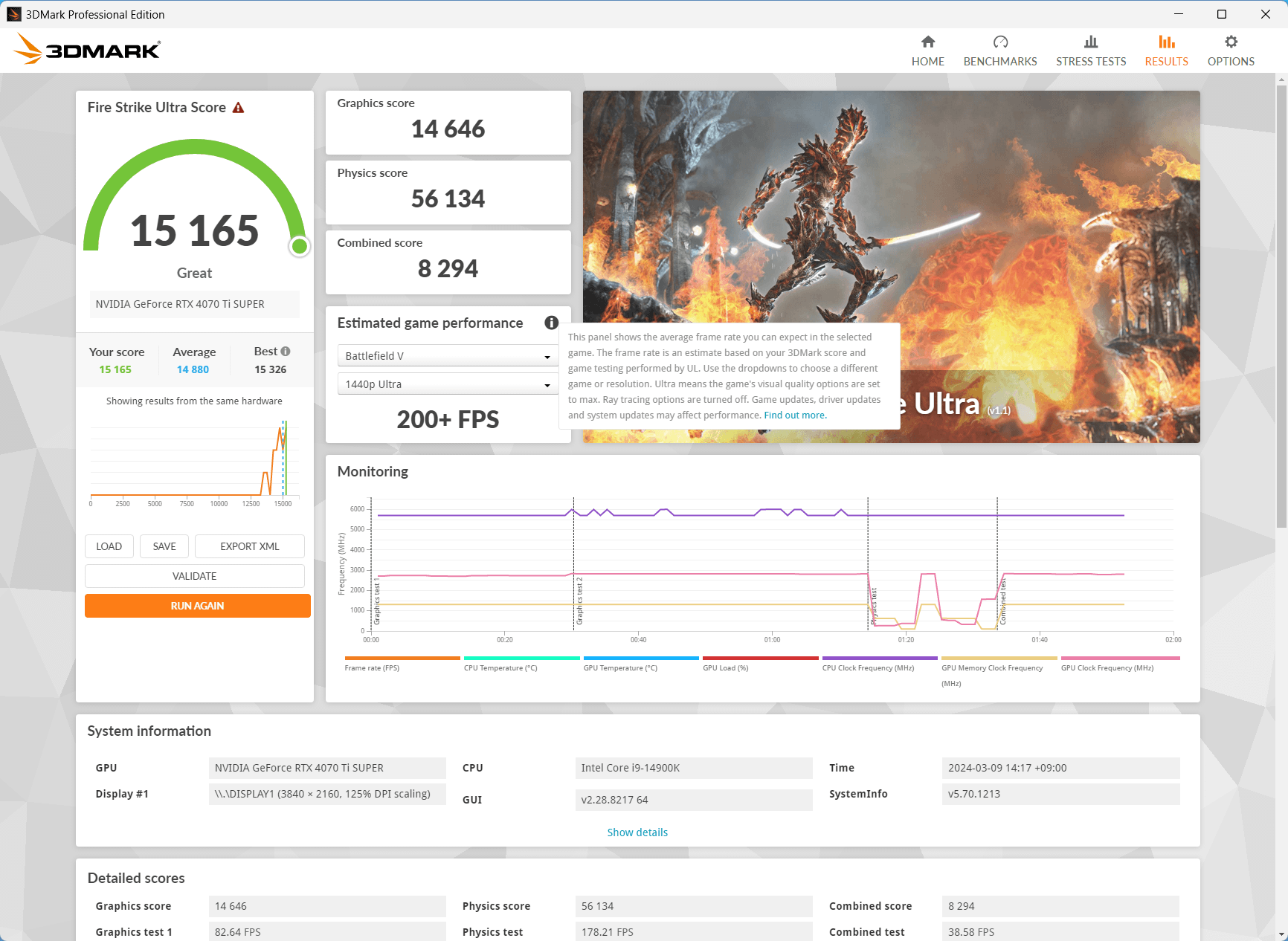The width and height of the screenshot is (1288, 941).
Task: Click the Physics score 56 134 card
Action: point(448,193)
